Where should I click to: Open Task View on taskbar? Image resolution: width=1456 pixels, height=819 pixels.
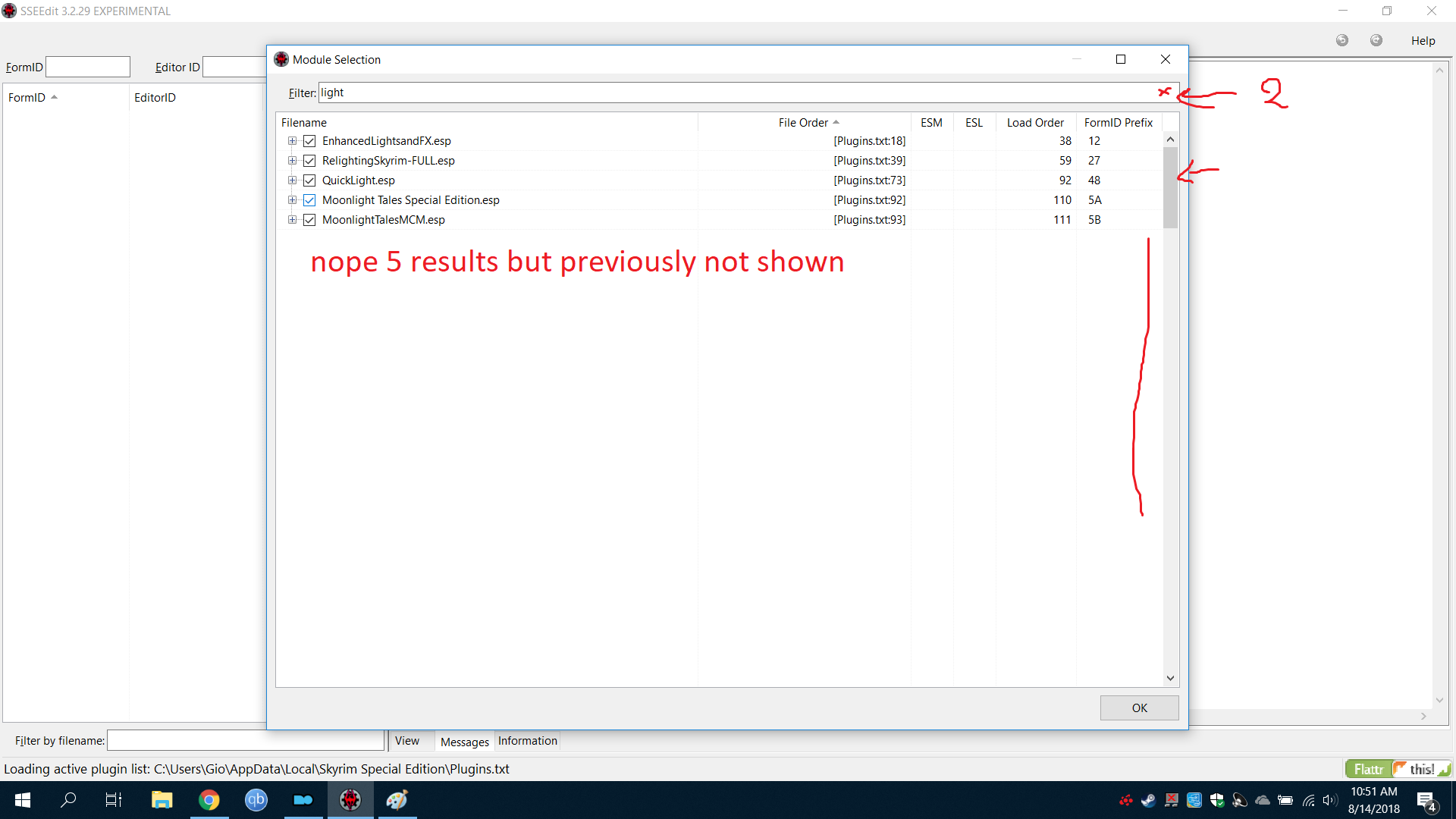click(114, 800)
